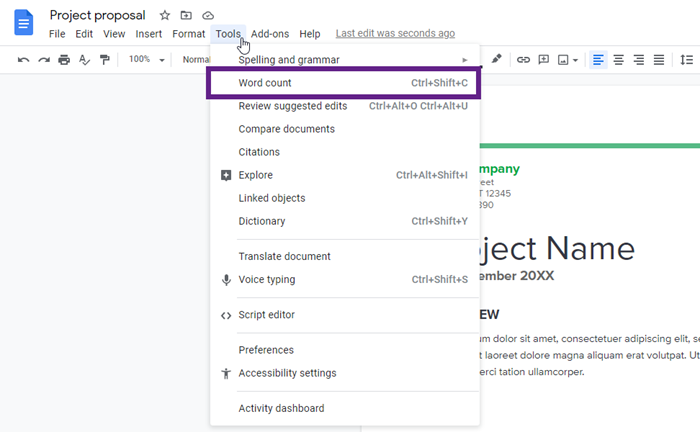Close the Tools menu
The width and height of the screenshot is (700, 432).
pyautogui.click(x=228, y=34)
